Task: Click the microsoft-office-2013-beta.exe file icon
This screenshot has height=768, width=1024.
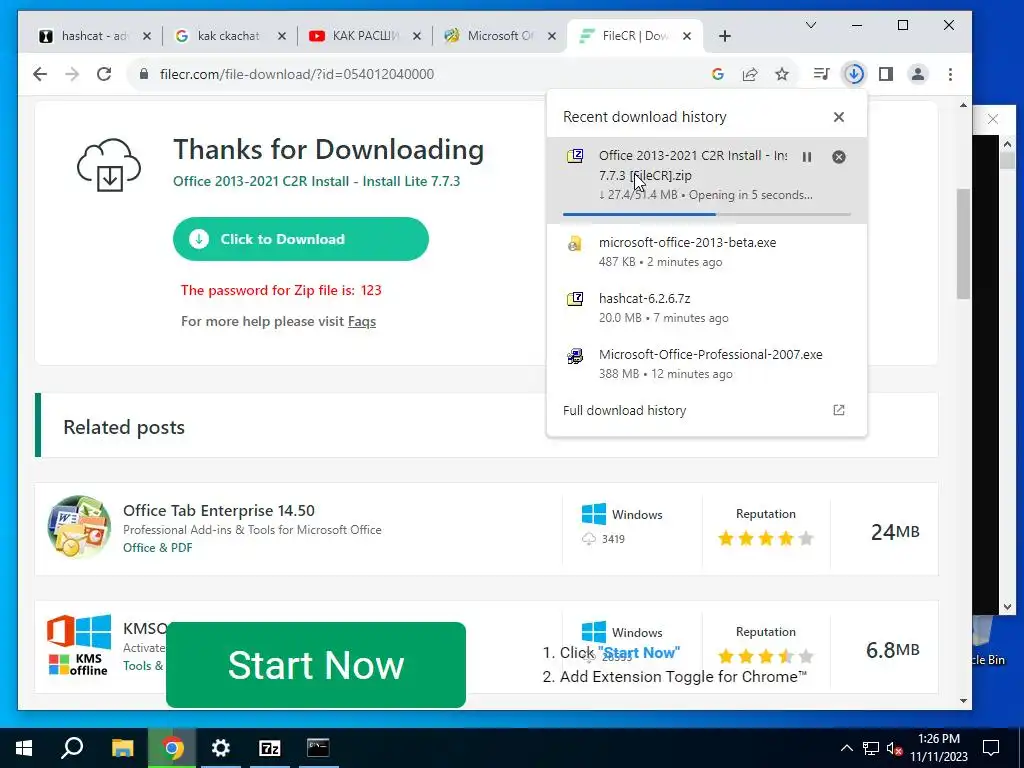Action: pyautogui.click(x=575, y=244)
